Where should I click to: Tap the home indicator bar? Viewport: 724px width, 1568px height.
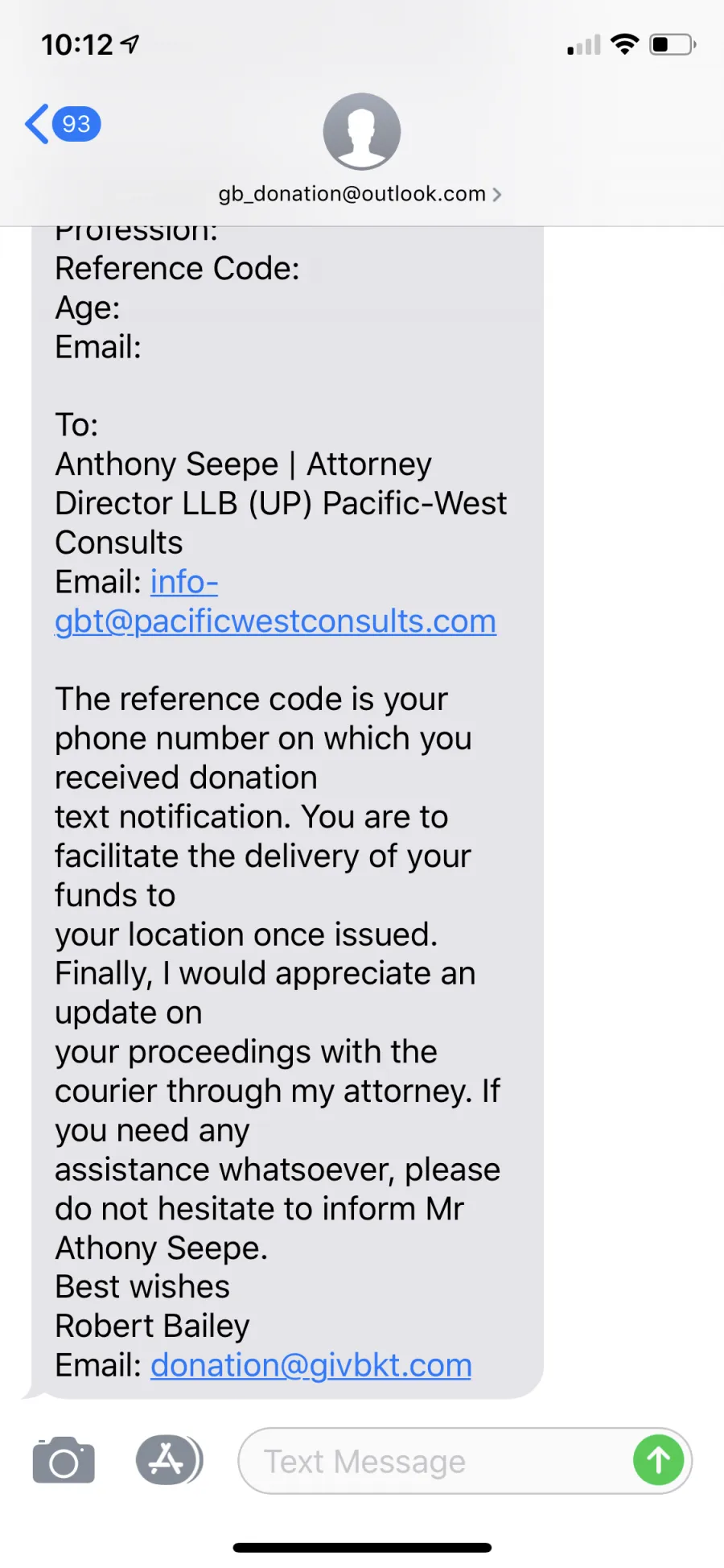click(362, 1547)
